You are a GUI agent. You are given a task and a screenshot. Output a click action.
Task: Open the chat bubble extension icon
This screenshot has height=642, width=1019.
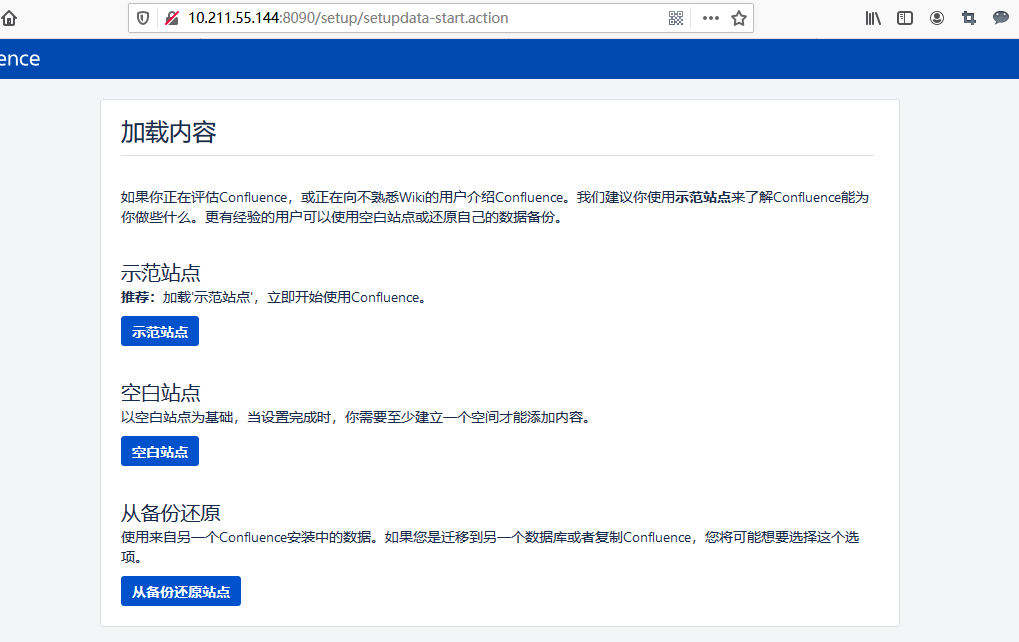(1000, 18)
